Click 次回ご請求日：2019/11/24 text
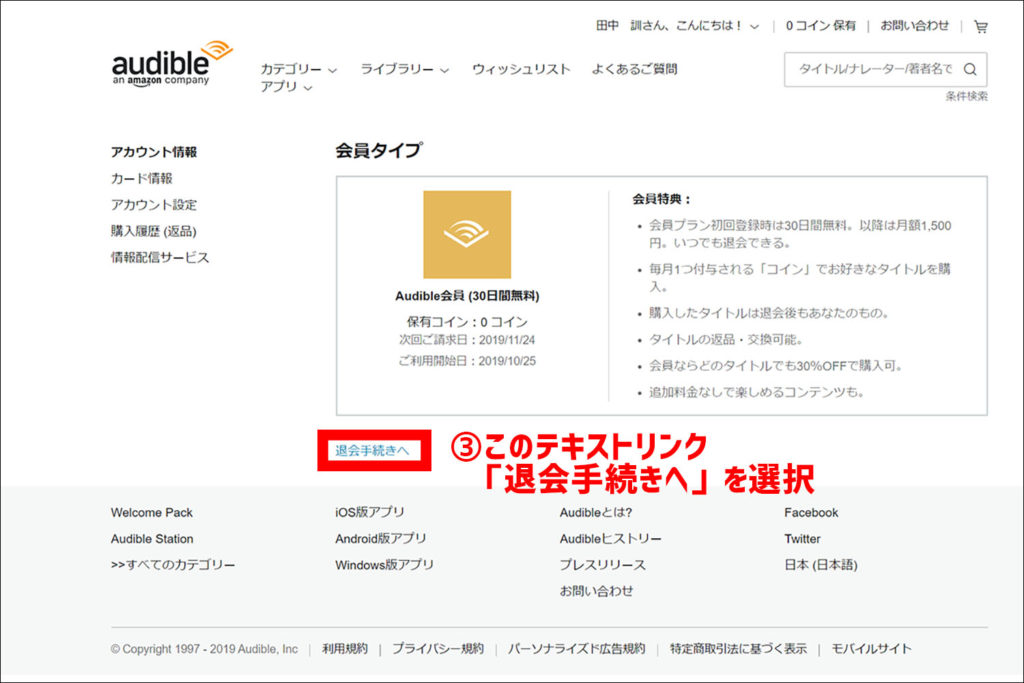1024x683 pixels. click(467, 340)
